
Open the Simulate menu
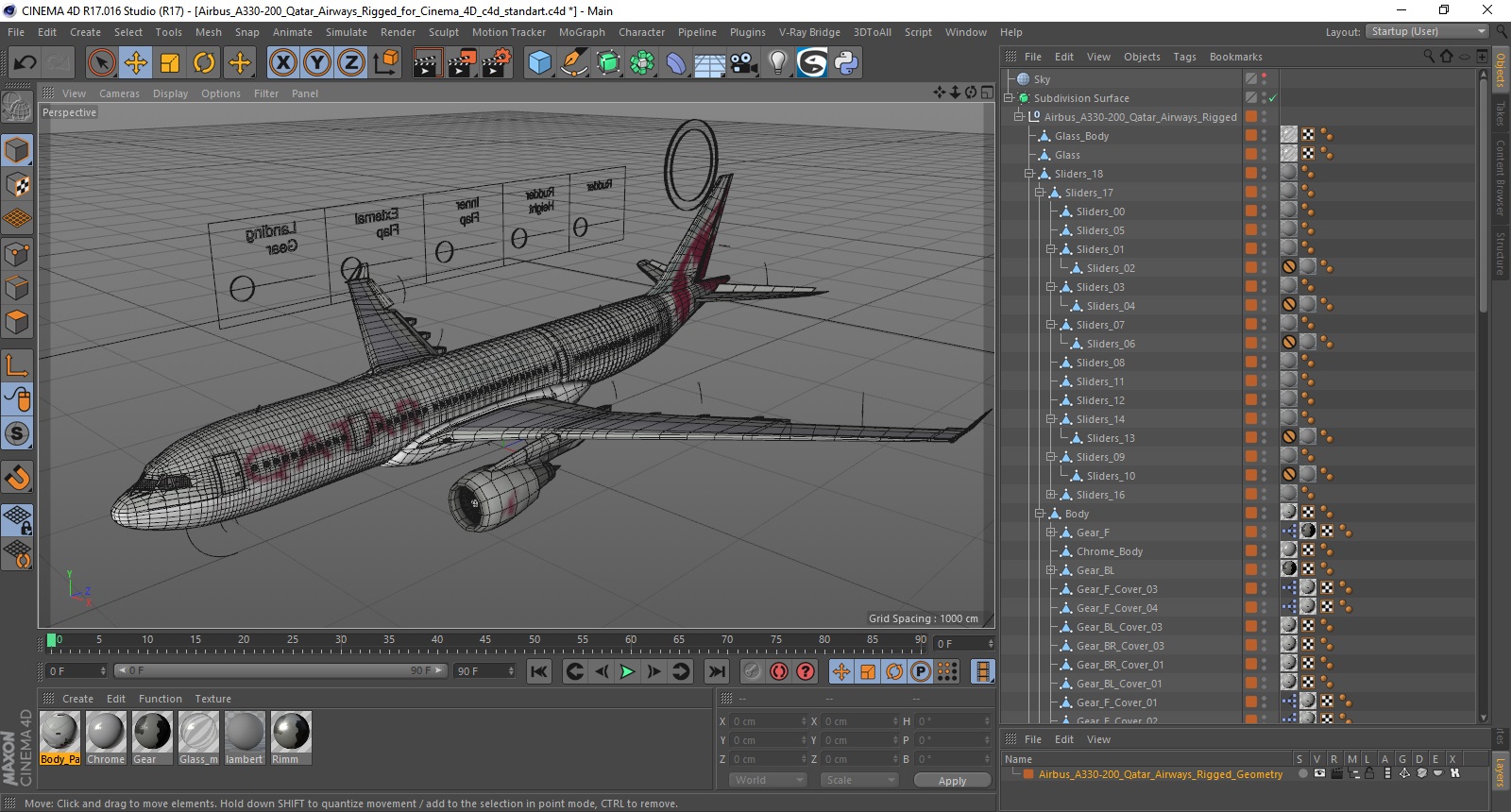347,32
